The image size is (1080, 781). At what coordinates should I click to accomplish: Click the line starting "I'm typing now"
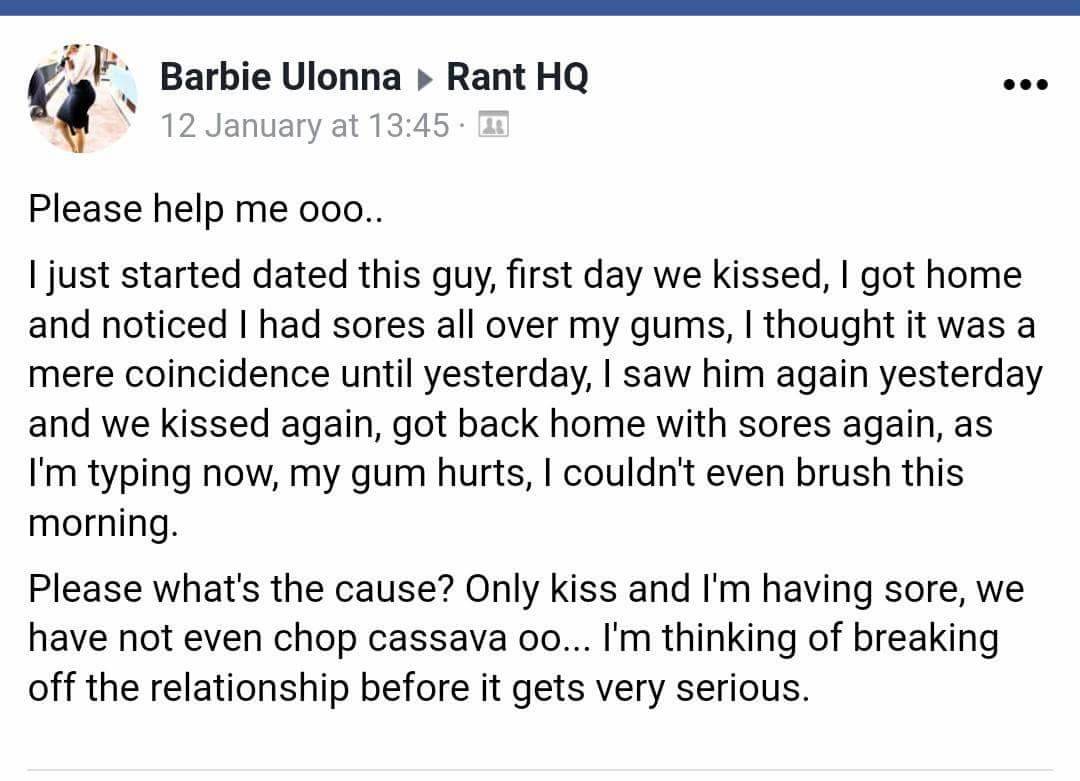pyautogui.click(x=495, y=473)
